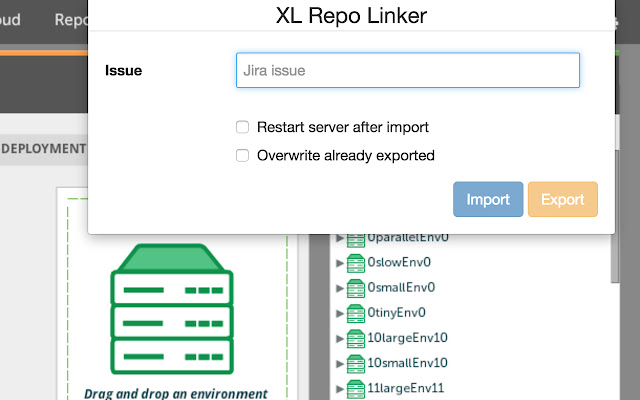Focus the Jira issue input field
The width and height of the screenshot is (640, 400).
[408, 70]
